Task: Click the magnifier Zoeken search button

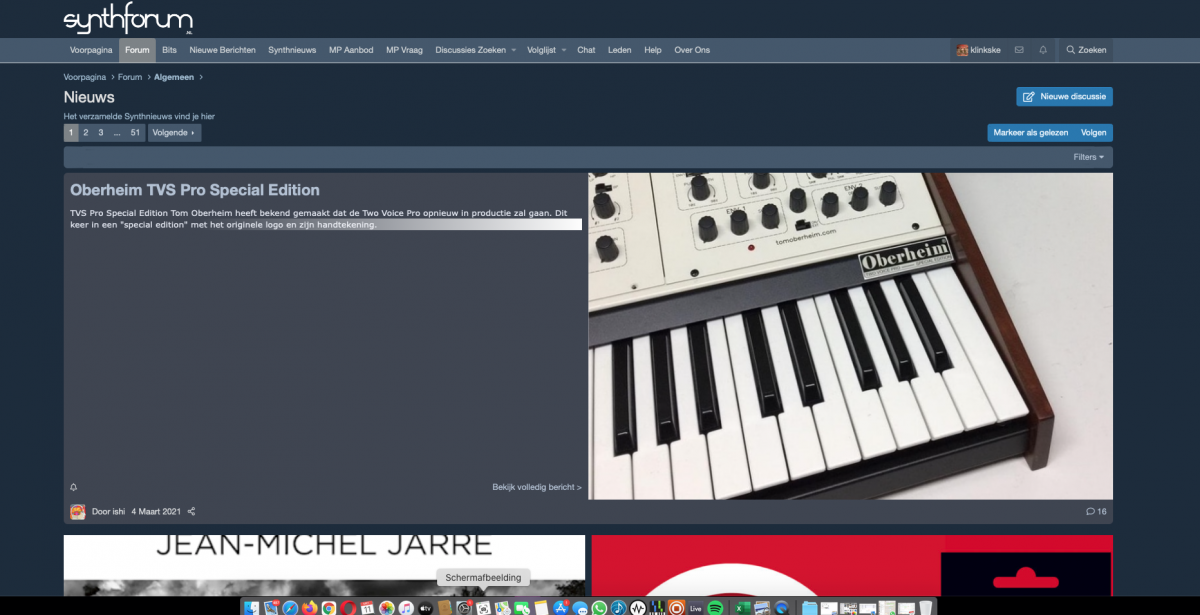Action: [x=1085, y=50]
